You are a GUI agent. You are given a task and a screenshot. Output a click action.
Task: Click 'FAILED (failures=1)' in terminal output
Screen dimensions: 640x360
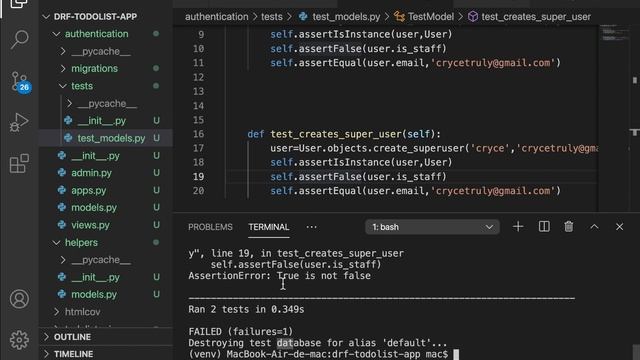click(240, 331)
